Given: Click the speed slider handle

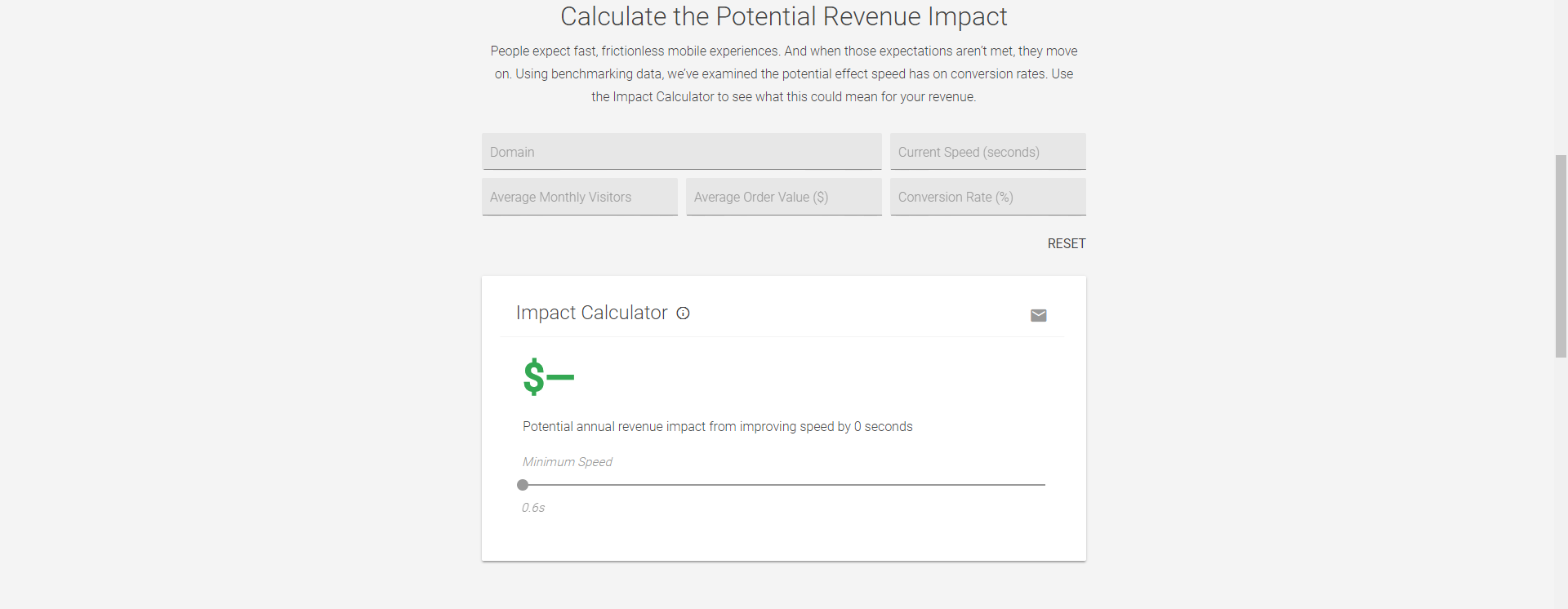Looking at the screenshot, I should coord(523,485).
